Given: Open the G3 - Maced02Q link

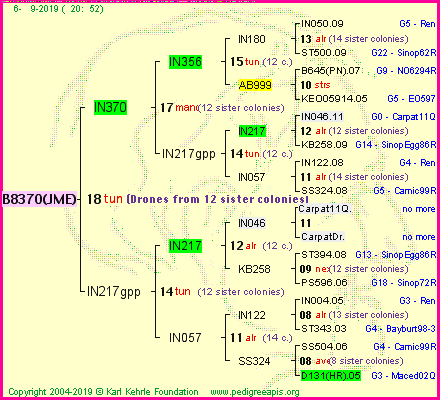Looking at the screenshot, I should 403,376.
